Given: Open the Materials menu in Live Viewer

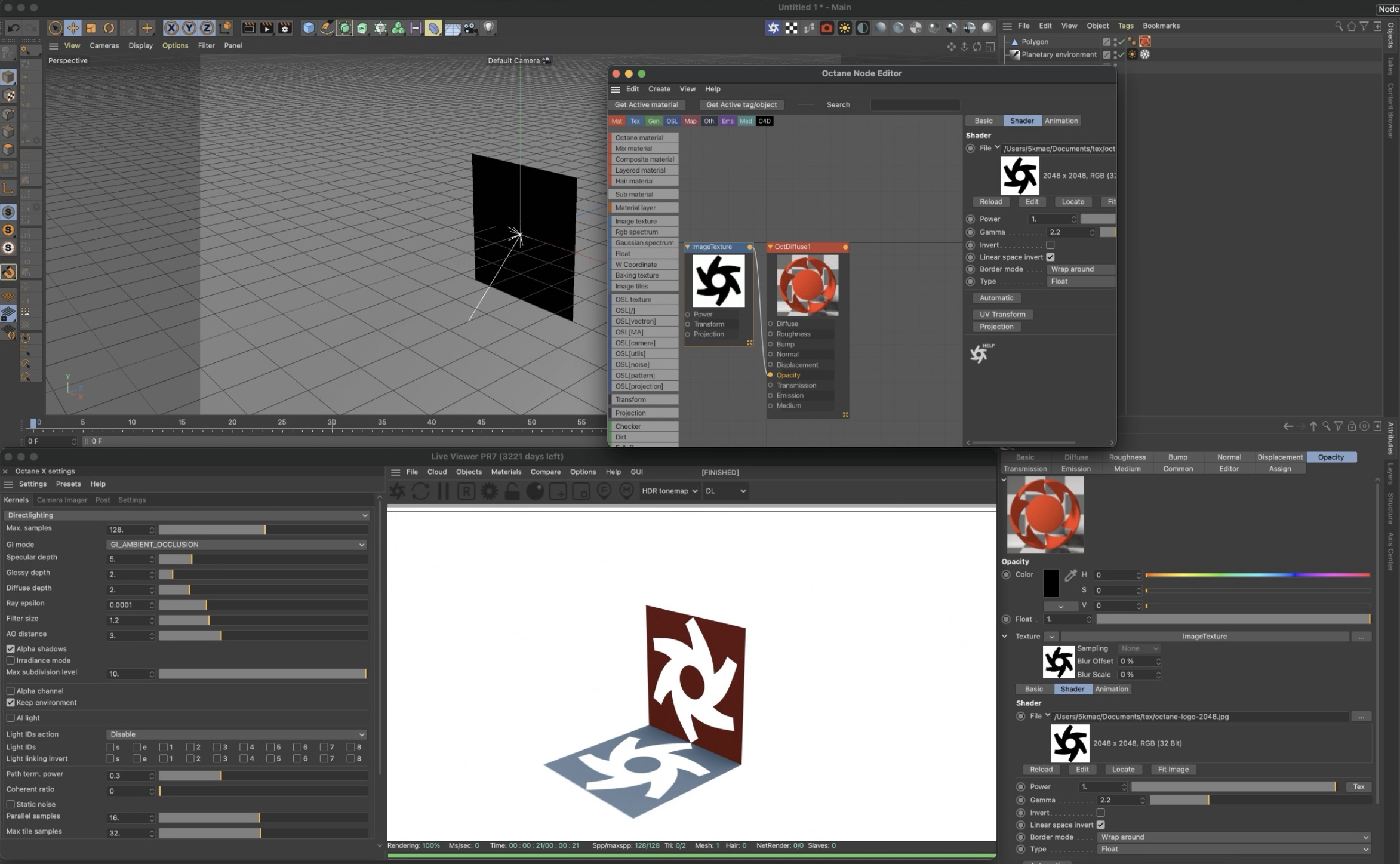Looking at the screenshot, I should click(x=506, y=472).
